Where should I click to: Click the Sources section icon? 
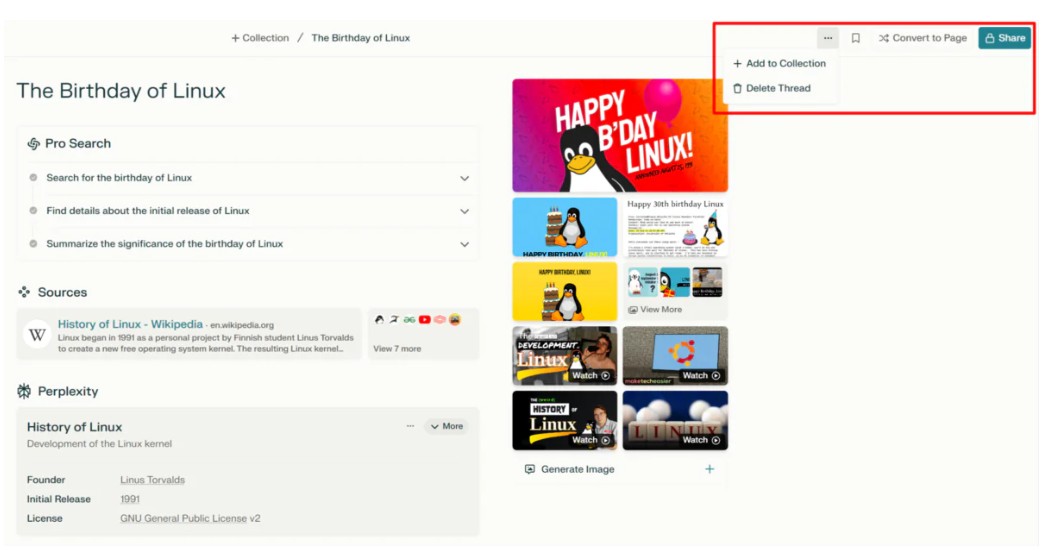24,292
